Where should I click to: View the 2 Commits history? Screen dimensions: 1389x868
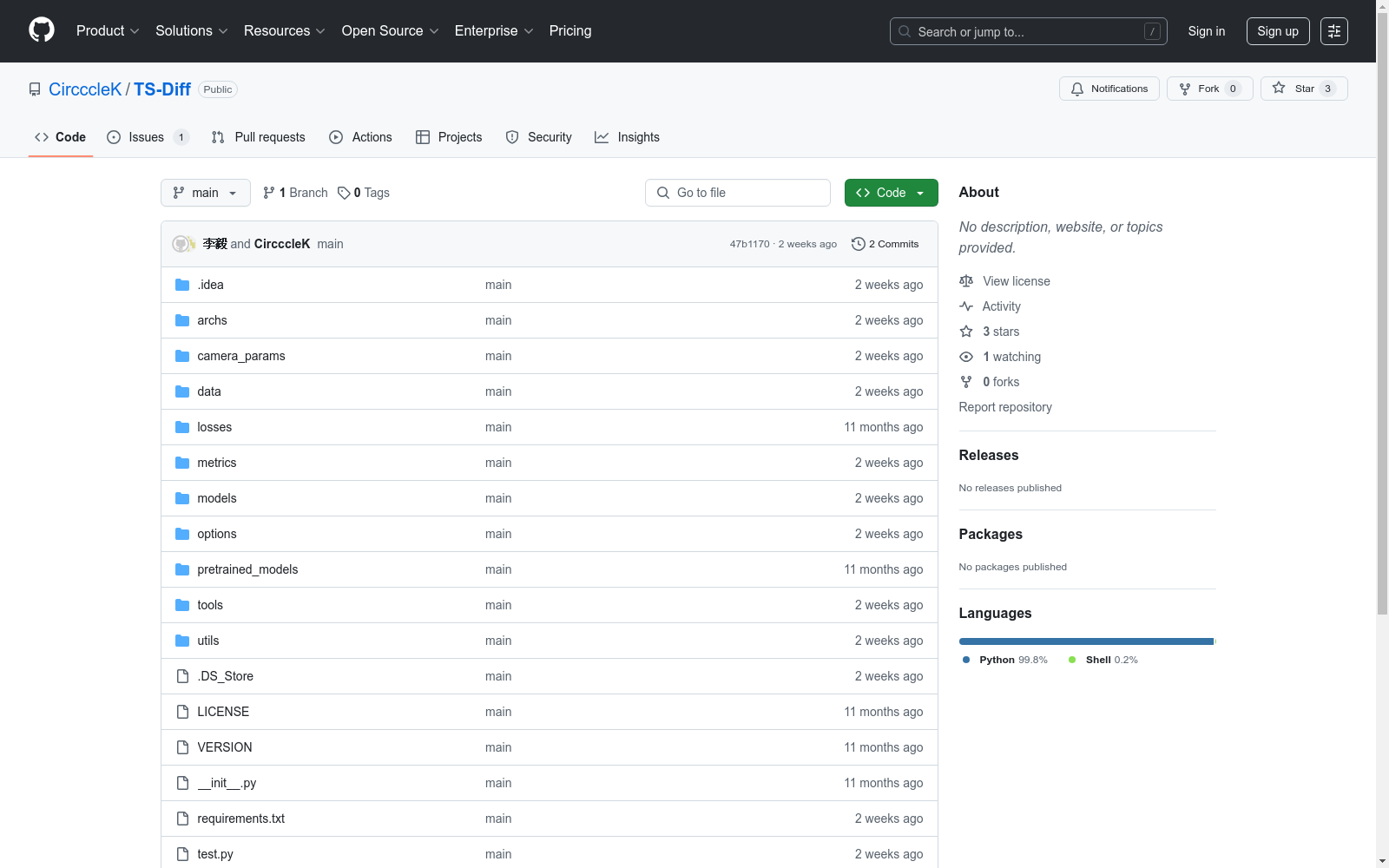[x=885, y=244]
